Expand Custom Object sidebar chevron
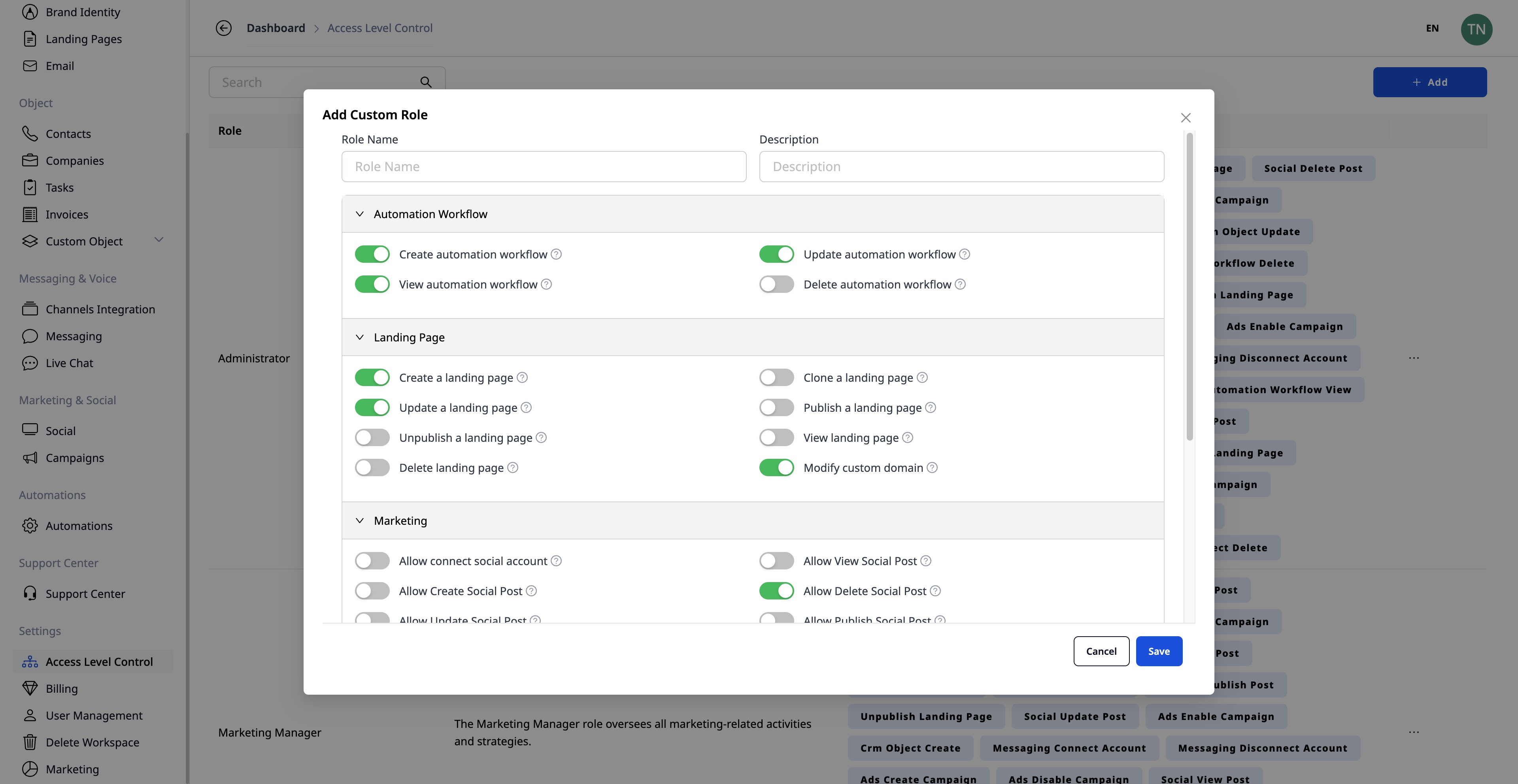The image size is (1518, 784). click(159, 240)
